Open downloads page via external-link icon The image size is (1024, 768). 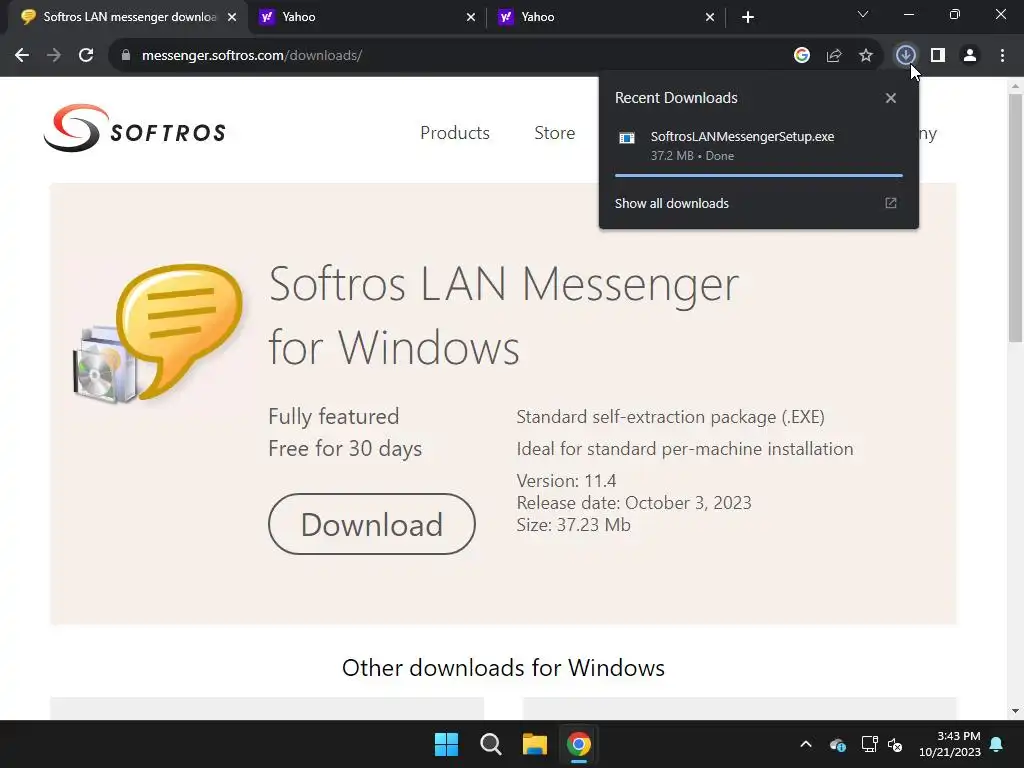point(891,203)
